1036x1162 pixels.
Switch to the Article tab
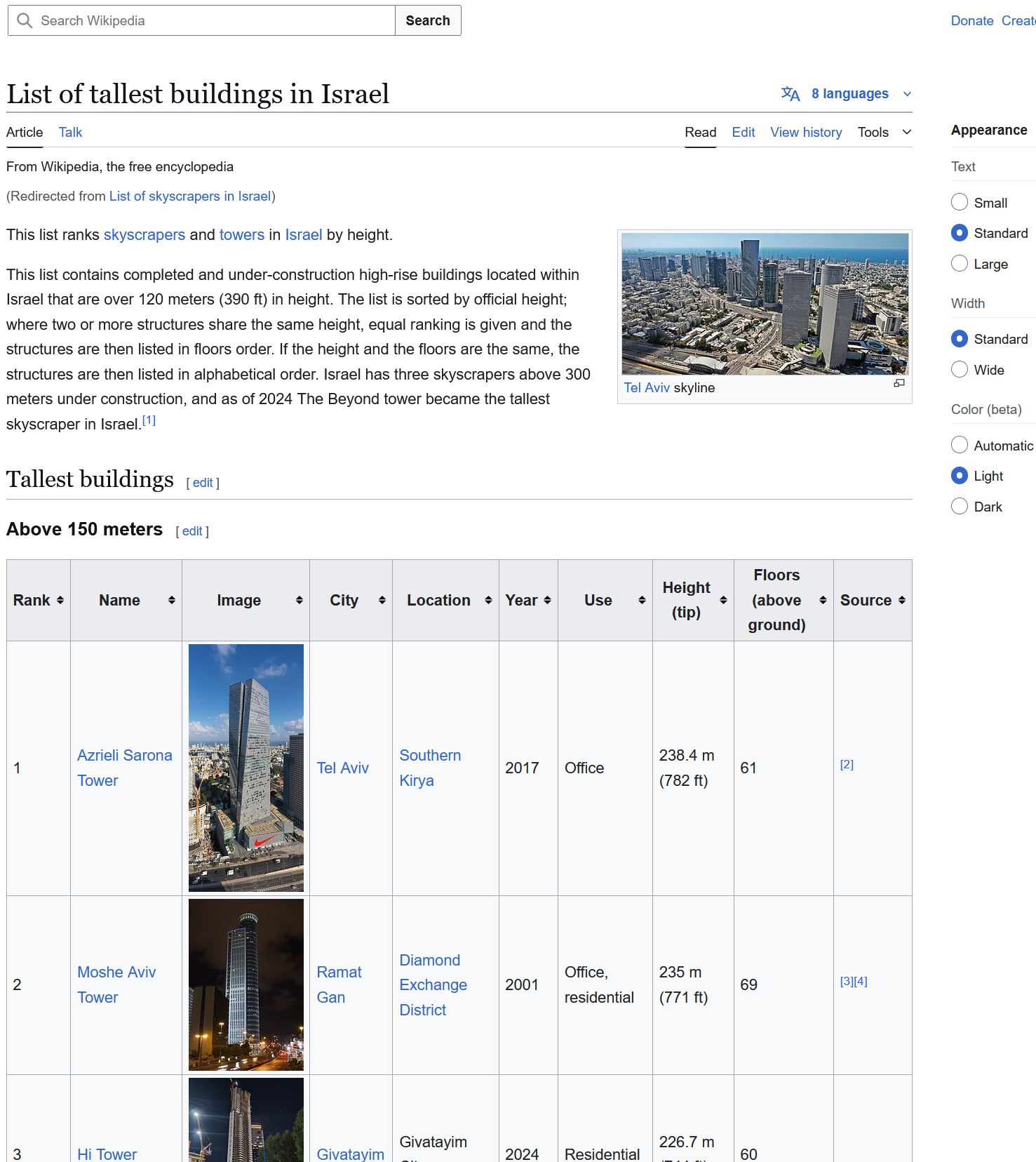25,132
